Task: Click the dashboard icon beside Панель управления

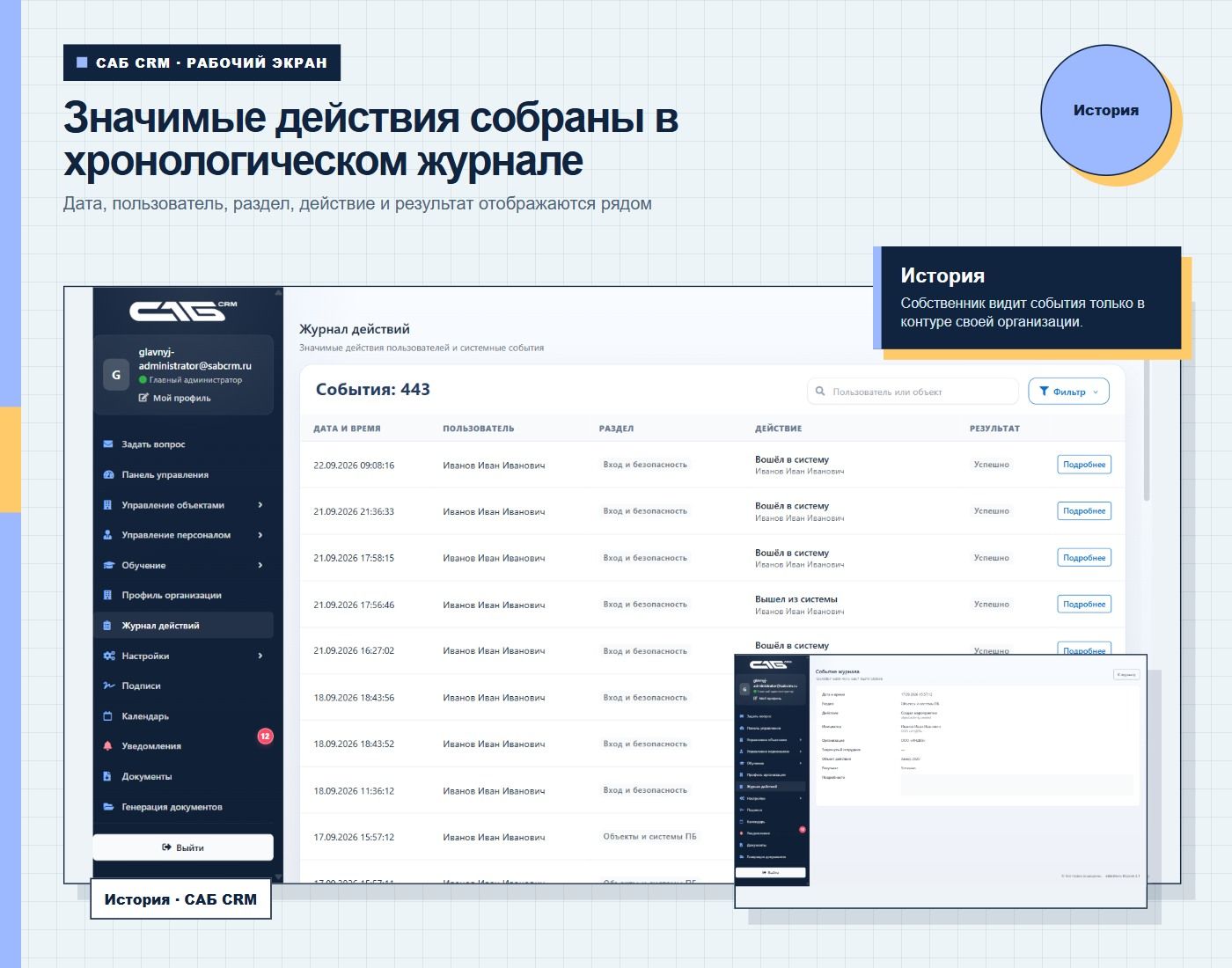Action: [x=108, y=474]
